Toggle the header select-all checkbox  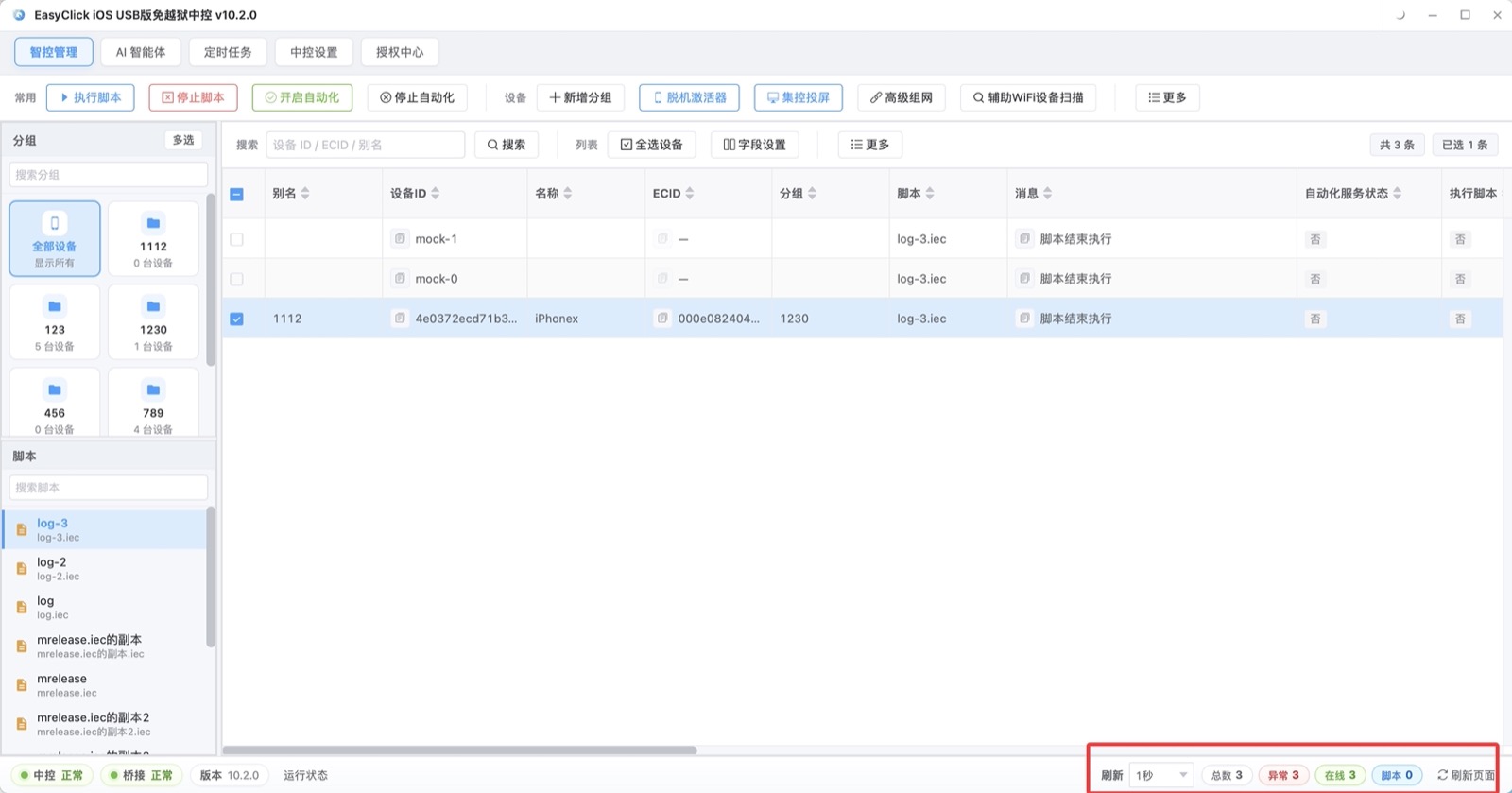tap(237, 194)
